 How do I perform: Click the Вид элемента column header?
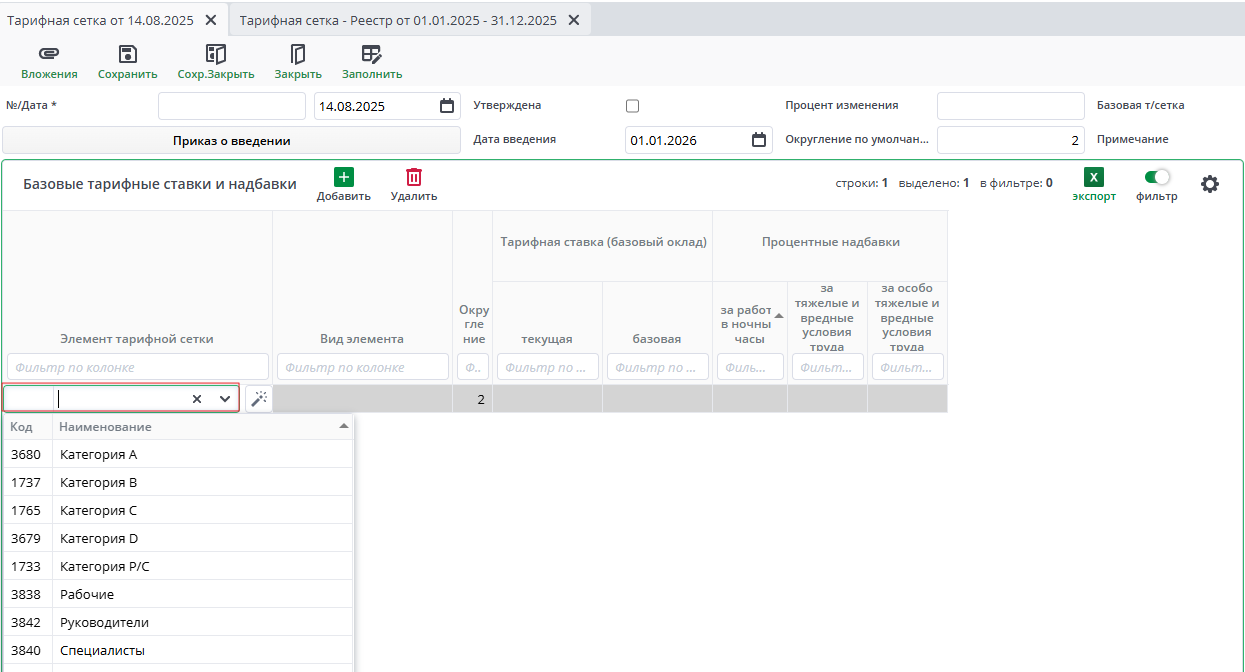click(362, 339)
